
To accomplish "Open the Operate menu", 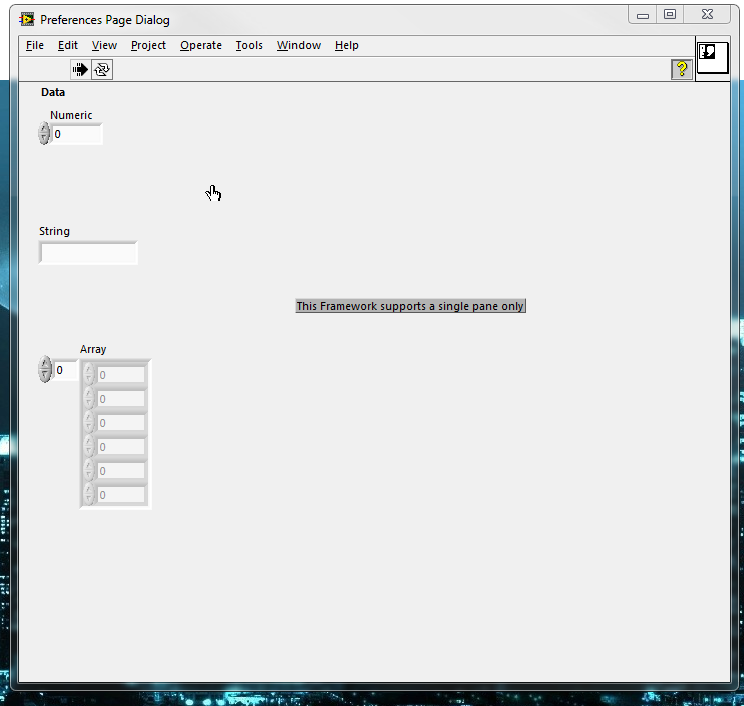I will tap(201, 45).
